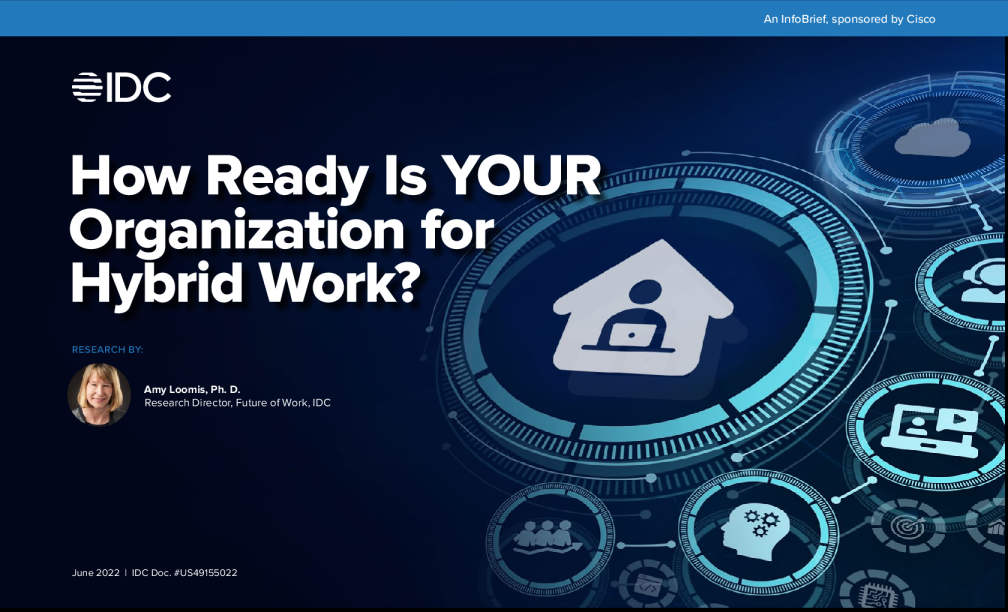Click the "Research Director, Future of Work, IDC" subtitle
The width and height of the screenshot is (1008, 612).
[x=237, y=403]
